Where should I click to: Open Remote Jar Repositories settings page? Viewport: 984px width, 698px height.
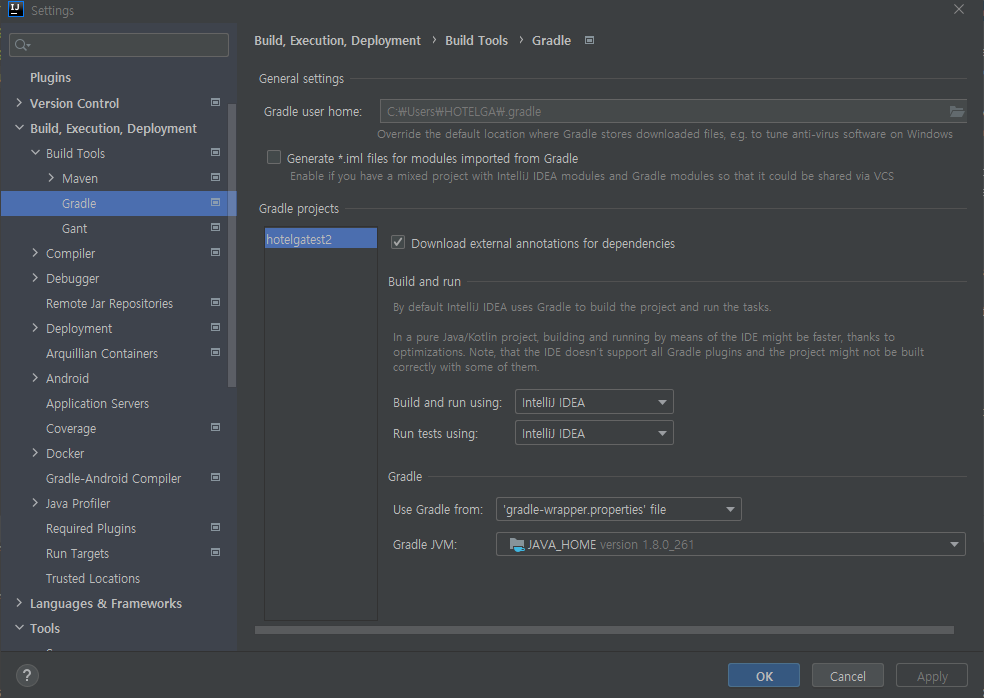109,304
